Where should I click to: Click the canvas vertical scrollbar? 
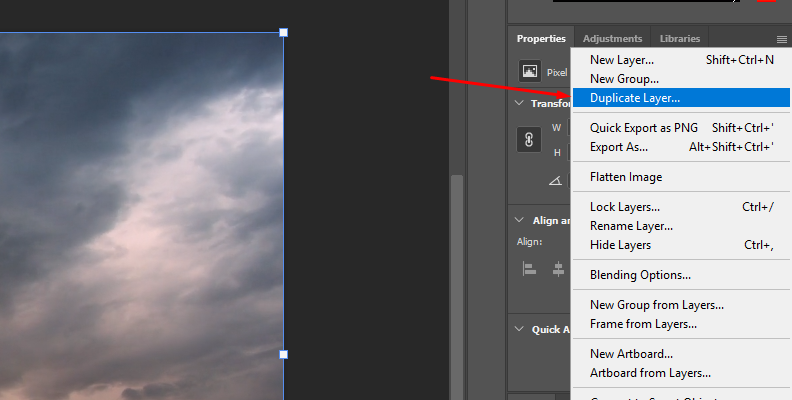pyautogui.click(x=457, y=280)
